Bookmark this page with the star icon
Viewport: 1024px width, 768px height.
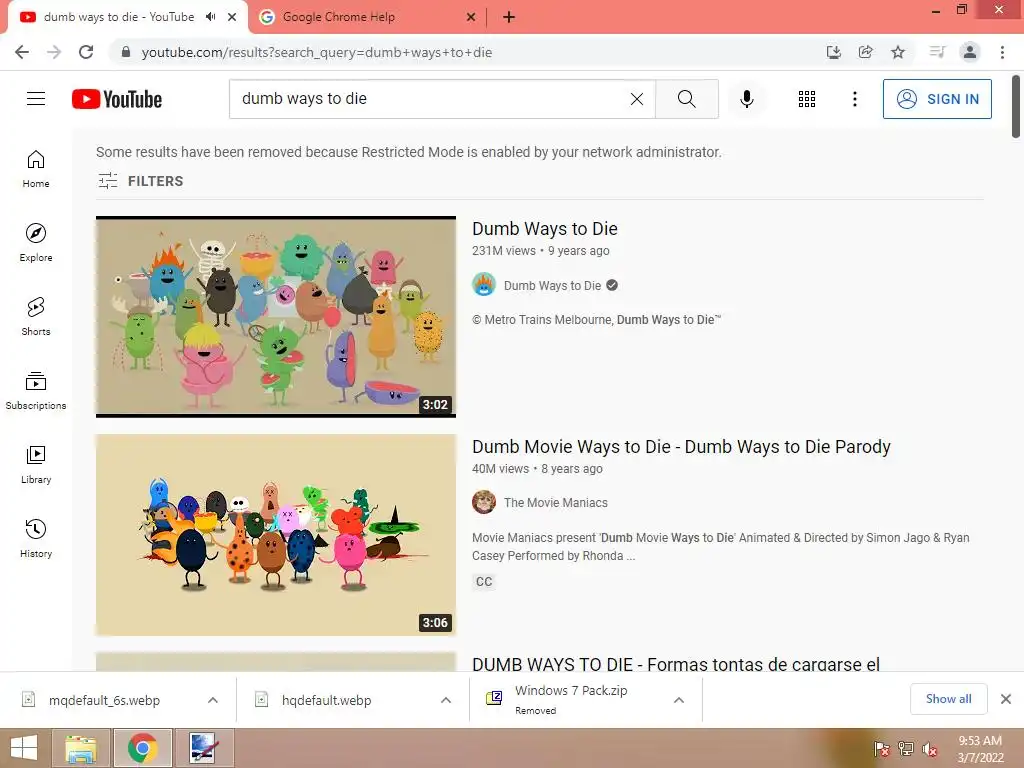tap(898, 52)
